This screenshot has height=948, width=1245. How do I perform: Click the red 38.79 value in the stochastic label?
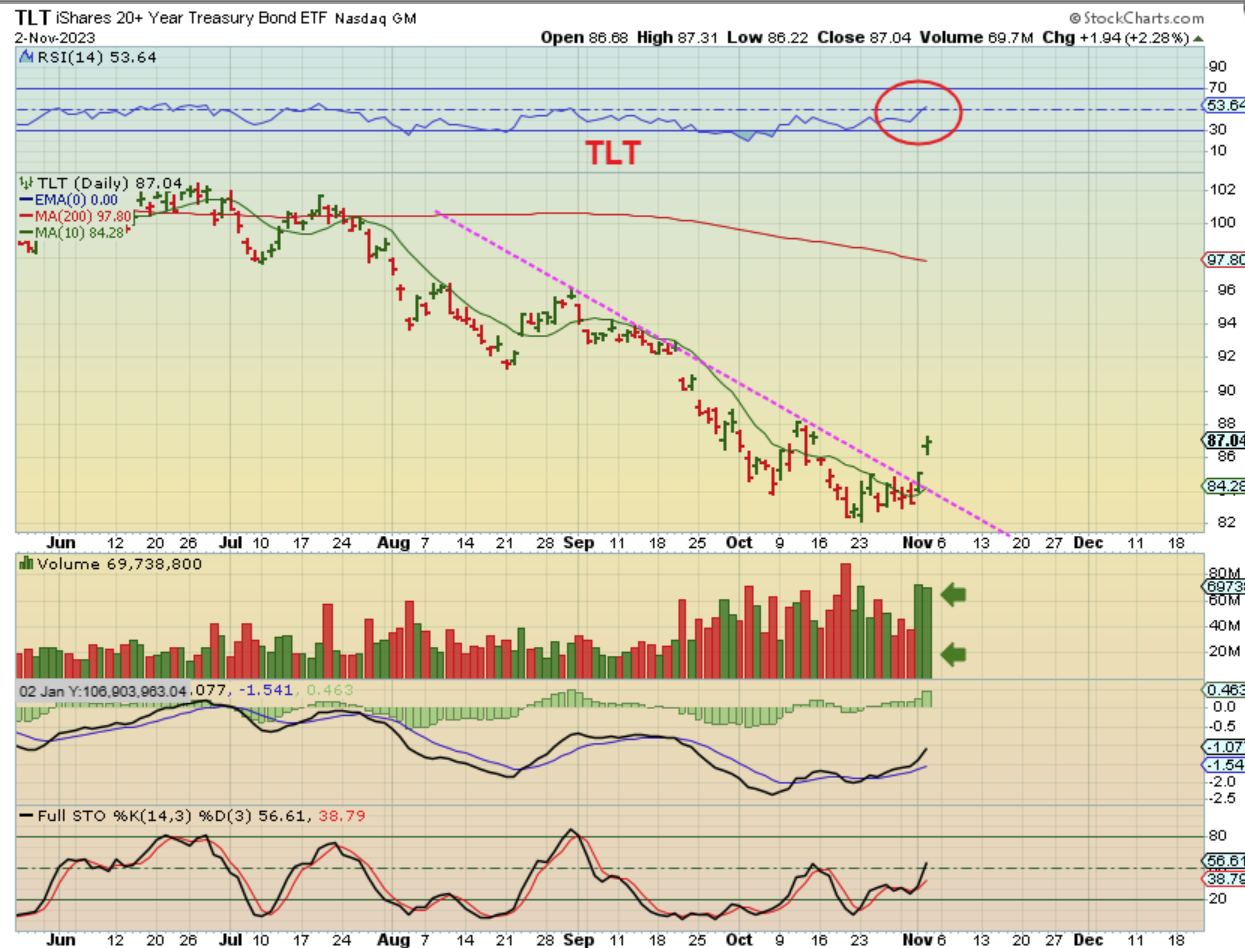[342, 816]
